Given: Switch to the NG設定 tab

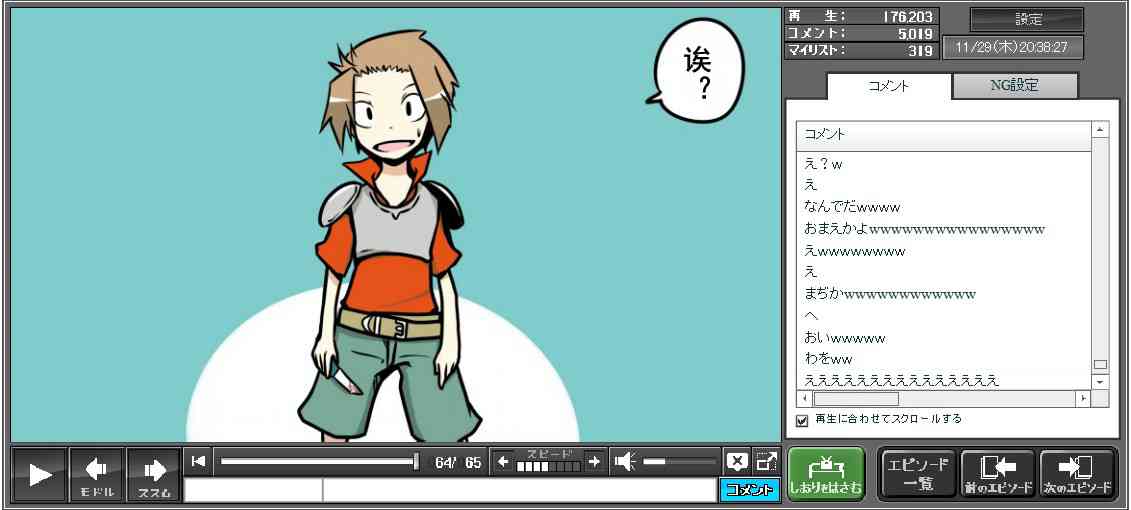Looking at the screenshot, I should 1014,86.
